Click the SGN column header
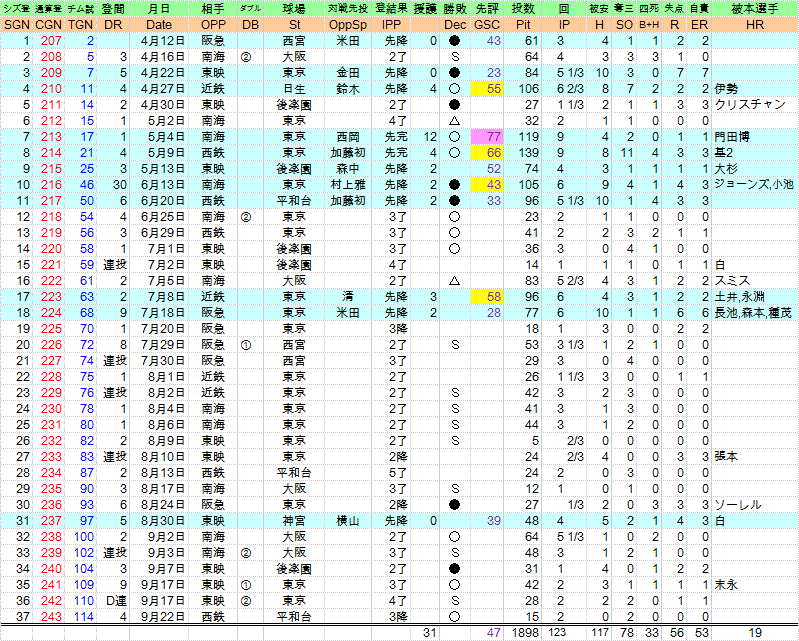 pyautogui.click(x=16, y=25)
